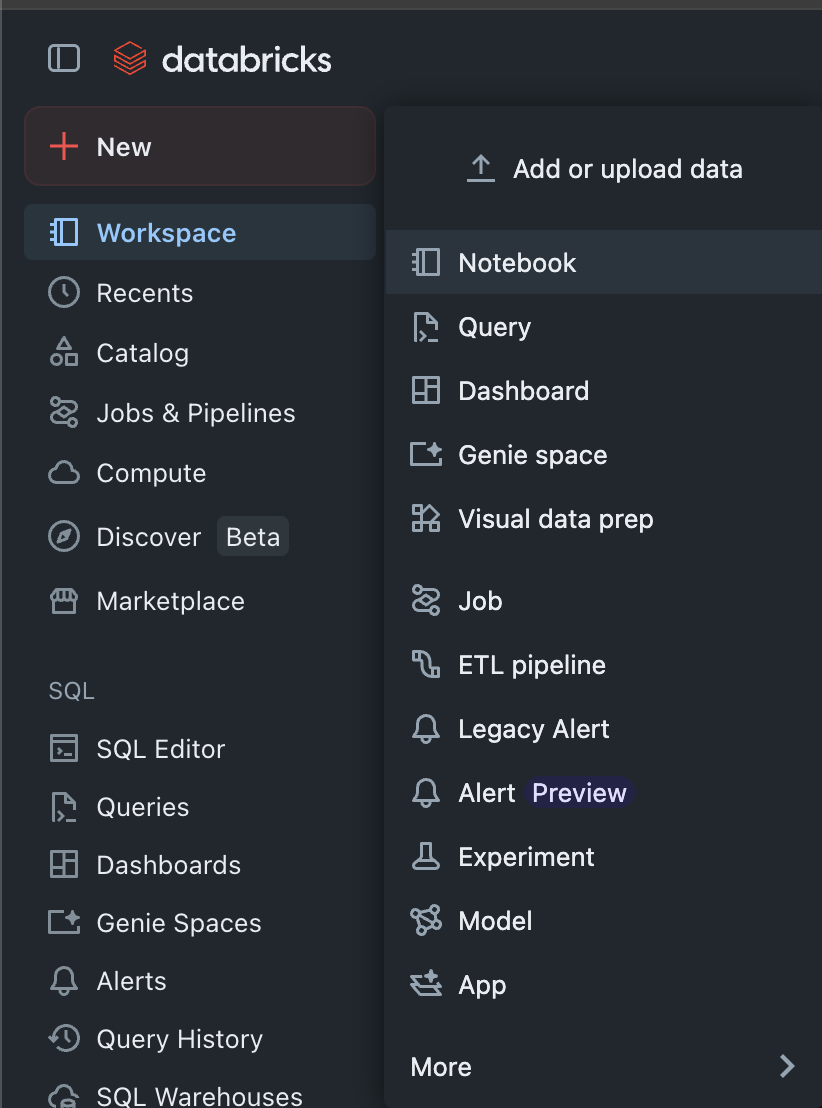The image size is (822, 1108).
Task: Expand the More submenu chevron
Action: click(787, 1066)
